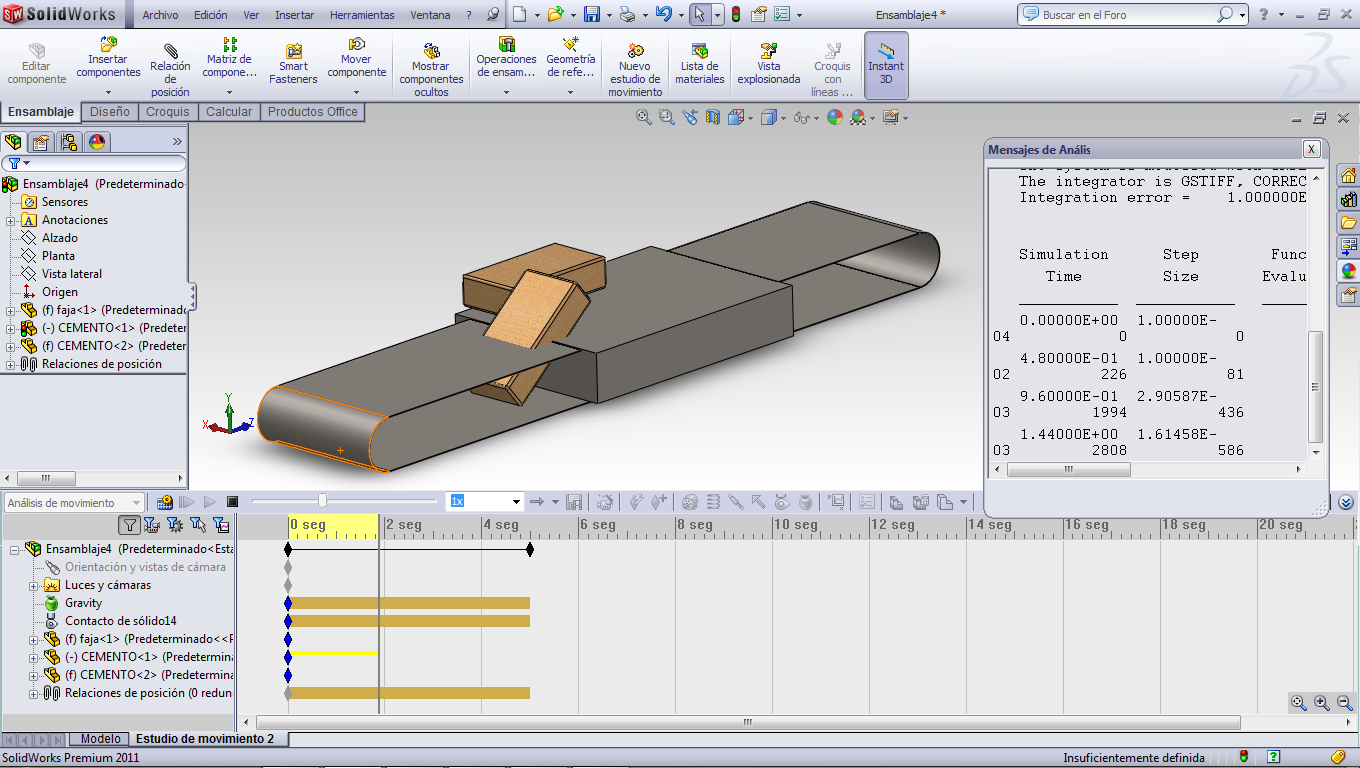Select the Alzado plane in the design tree
The image size is (1360, 768).
coord(60,238)
